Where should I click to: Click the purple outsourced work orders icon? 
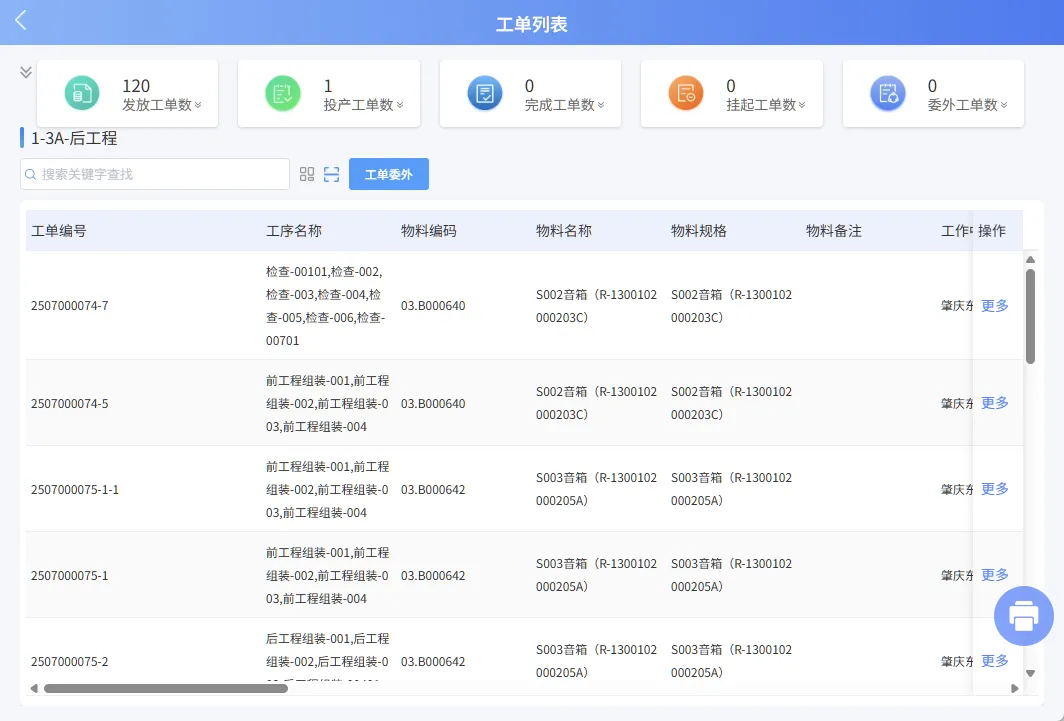[x=887, y=94]
